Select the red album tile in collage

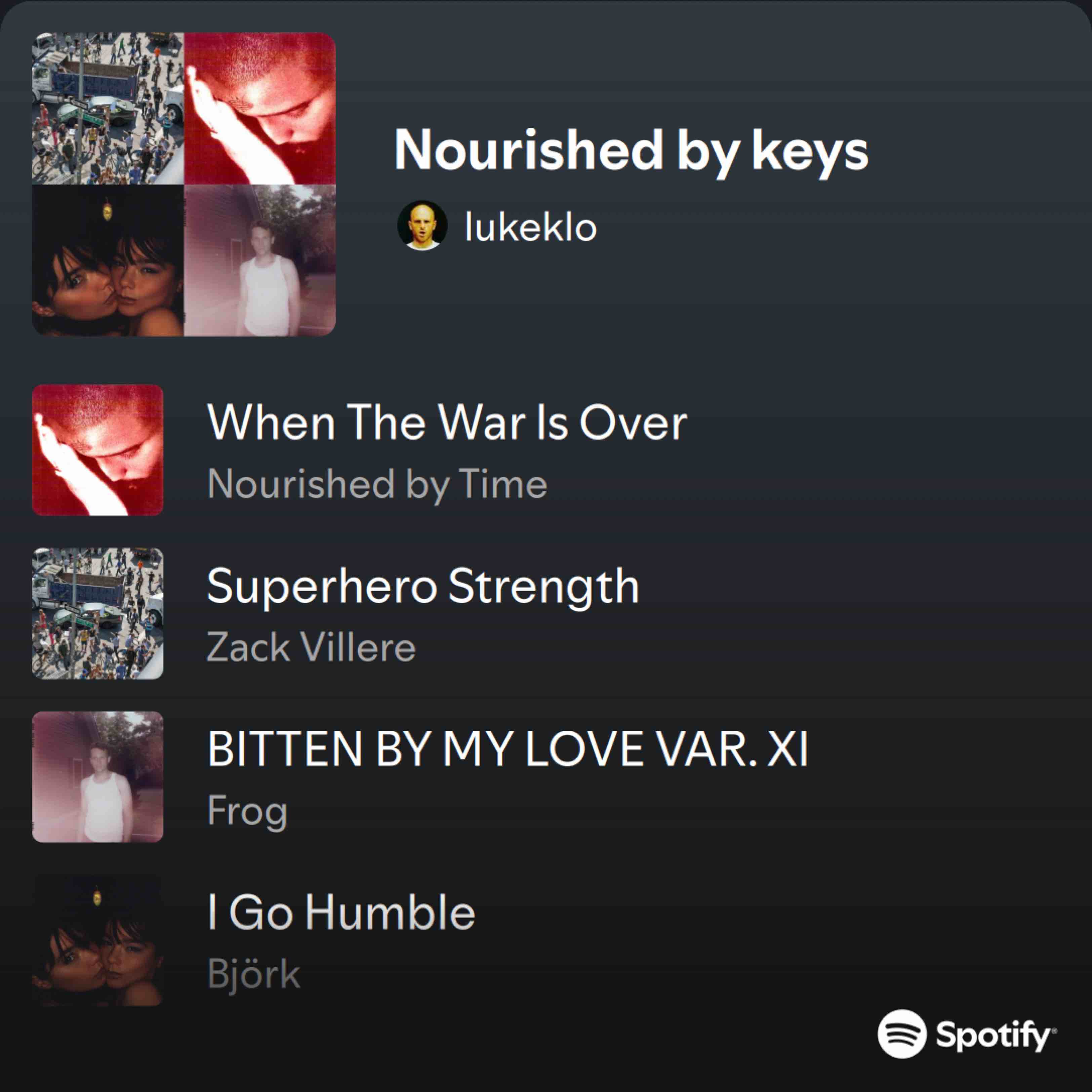click(x=260, y=109)
